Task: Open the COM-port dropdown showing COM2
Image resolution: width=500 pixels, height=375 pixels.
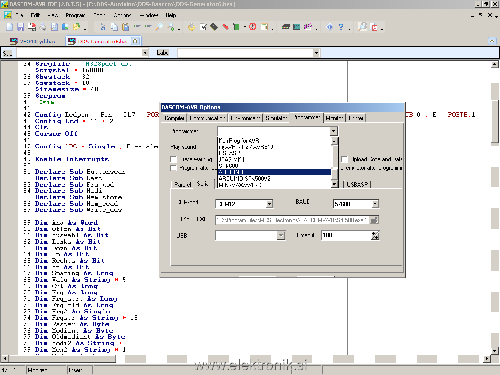Action: (269, 204)
